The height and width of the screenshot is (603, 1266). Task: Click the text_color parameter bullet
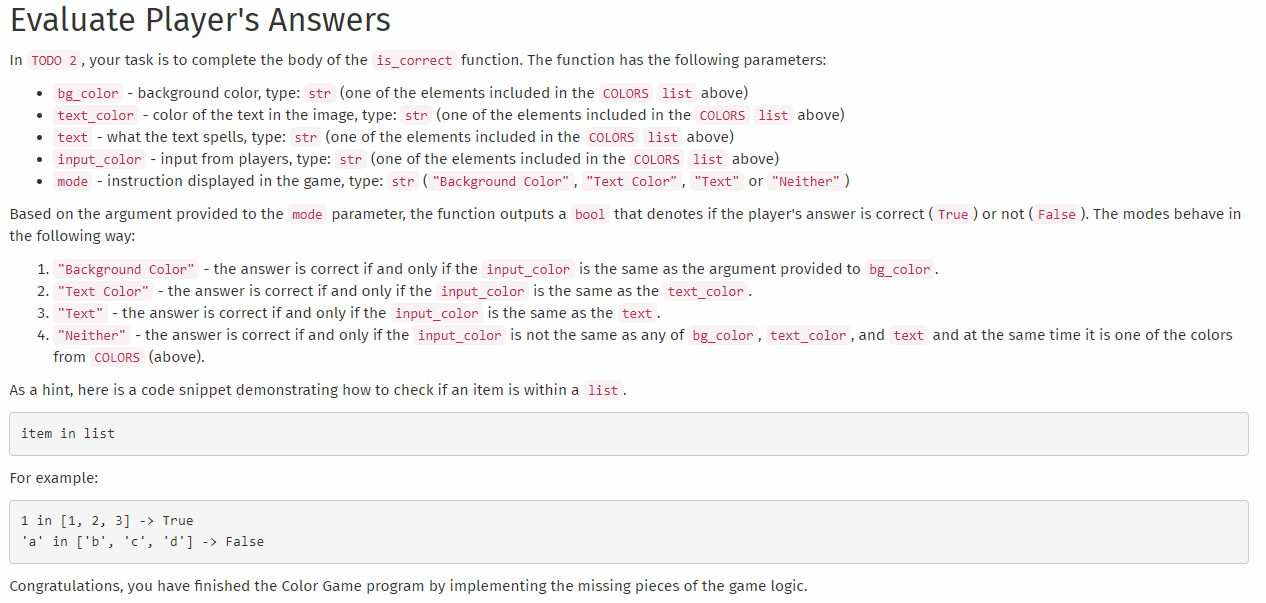click(x=96, y=115)
